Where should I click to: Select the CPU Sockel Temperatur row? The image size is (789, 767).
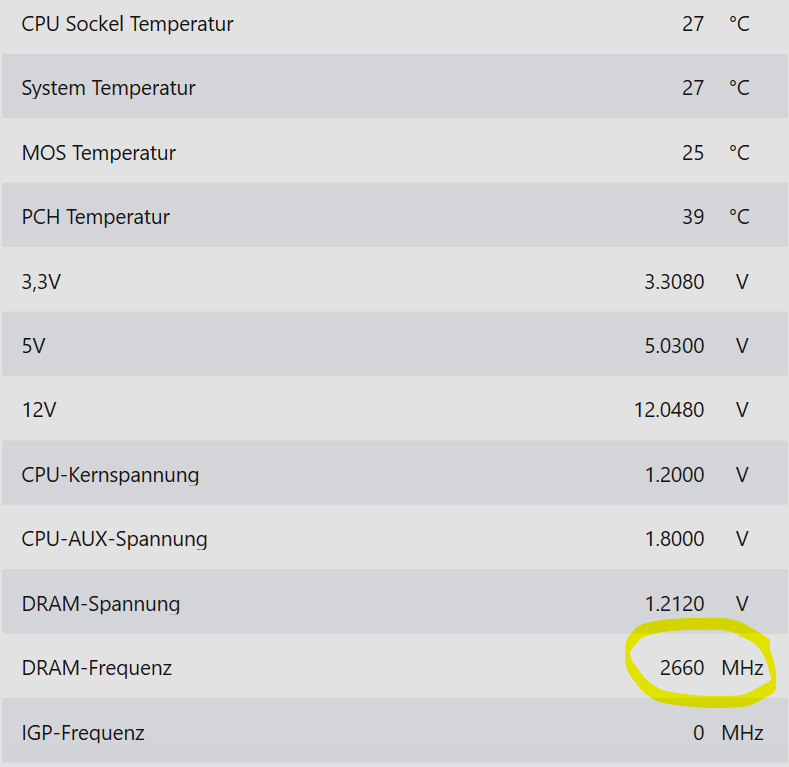coord(394,24)
